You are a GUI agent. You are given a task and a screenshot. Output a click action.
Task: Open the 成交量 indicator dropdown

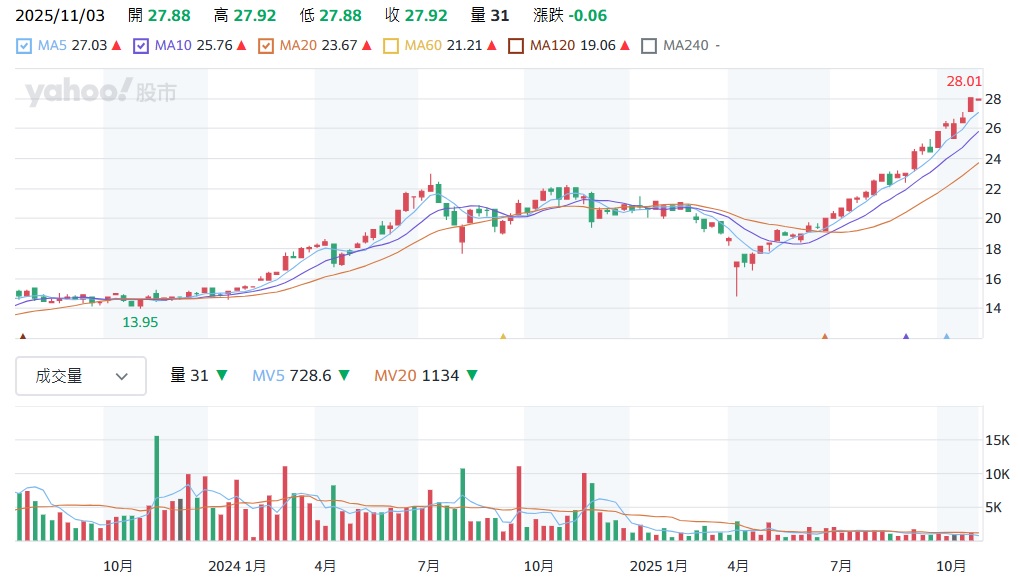[x=81, y=376]
